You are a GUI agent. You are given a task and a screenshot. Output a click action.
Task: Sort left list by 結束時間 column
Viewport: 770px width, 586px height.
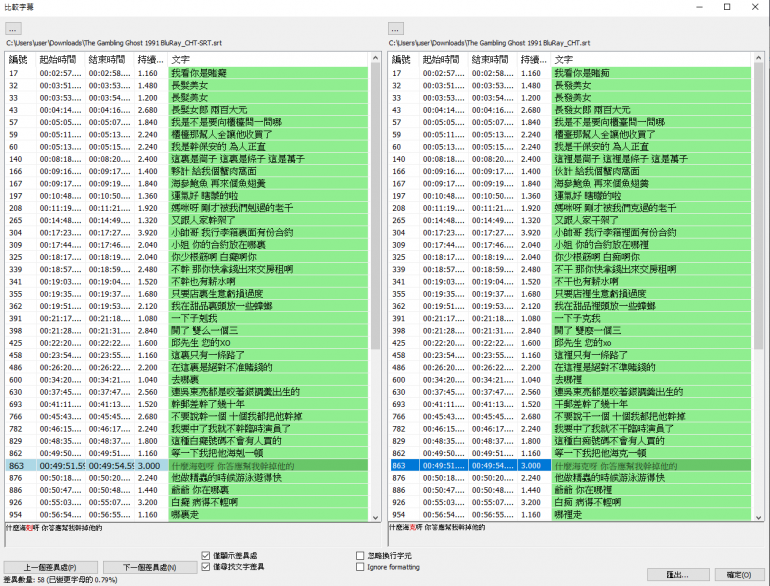tap(110, 59)
